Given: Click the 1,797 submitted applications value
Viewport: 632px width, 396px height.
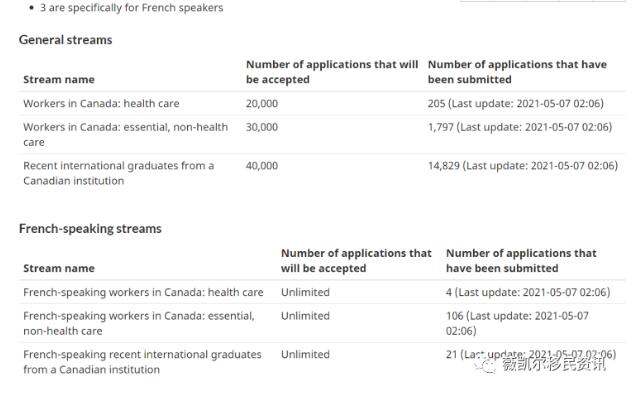Looking at the screenshot, I should 520,127.
